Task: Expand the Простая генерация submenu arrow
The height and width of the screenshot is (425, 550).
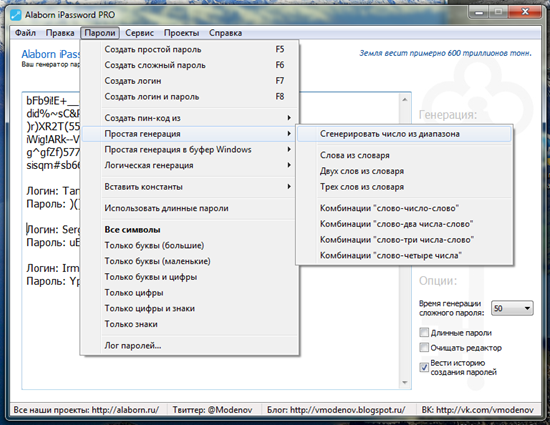Action: click(289, 134)
